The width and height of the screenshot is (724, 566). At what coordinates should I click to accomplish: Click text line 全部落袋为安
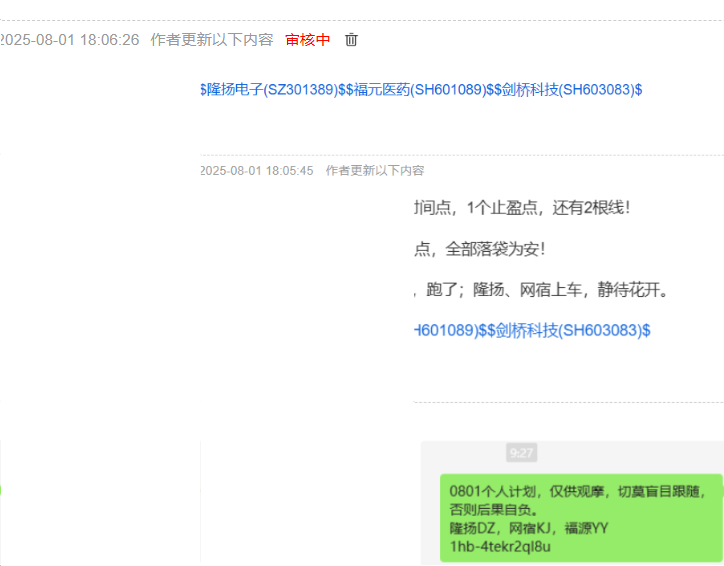pyautogui.click(x=495, y=249)
